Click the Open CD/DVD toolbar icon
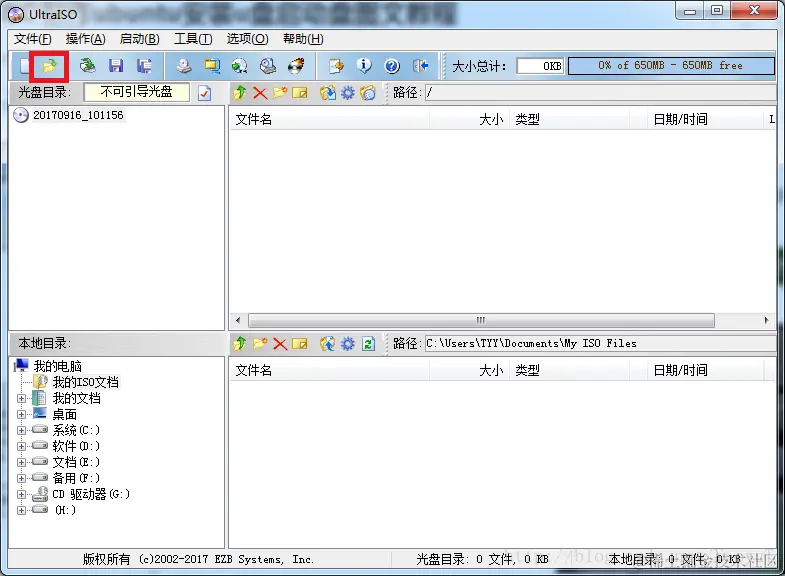785x576 pixels. tap(88, 66)
